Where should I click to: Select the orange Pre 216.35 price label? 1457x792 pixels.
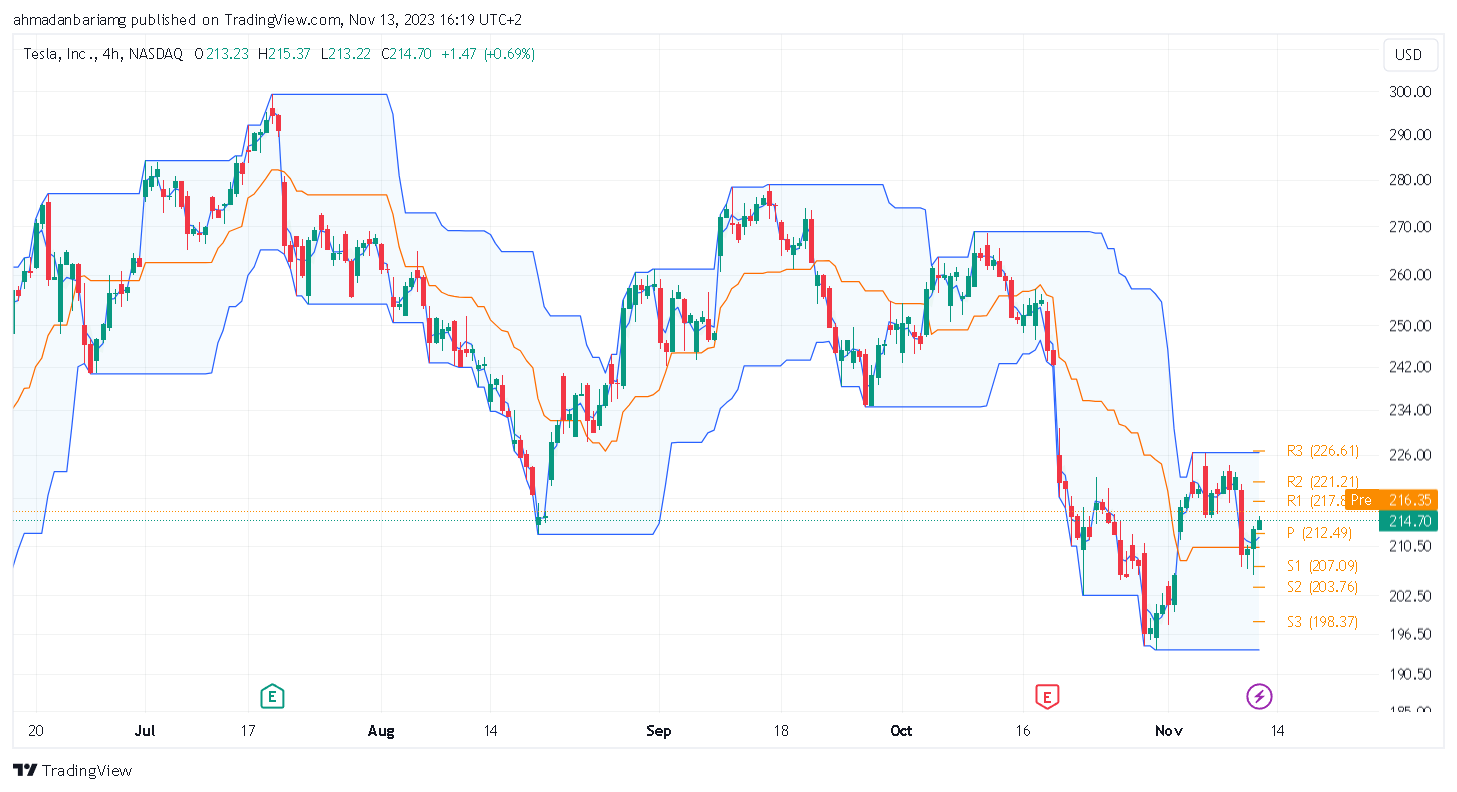(1391, 500)
